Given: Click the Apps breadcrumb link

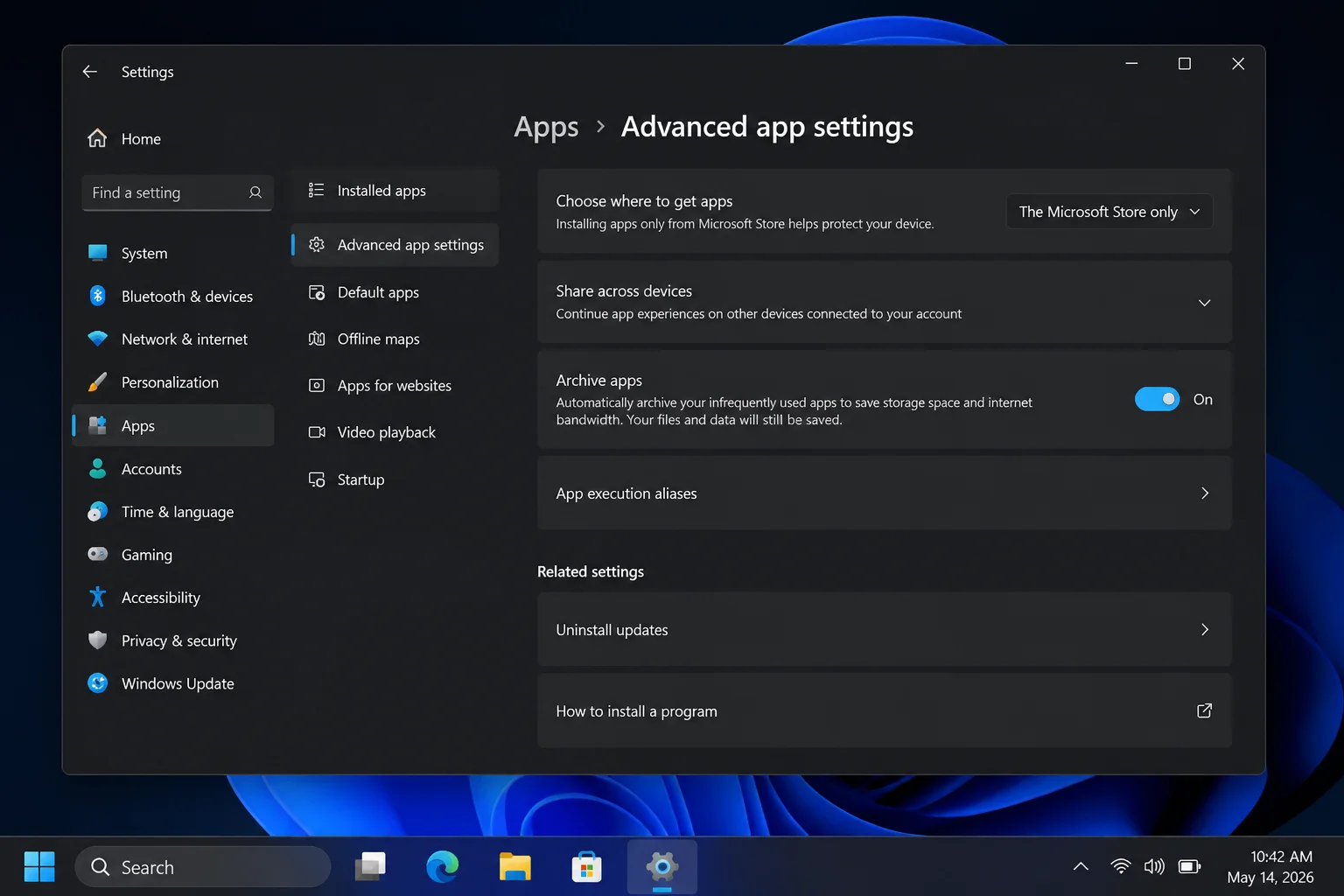Looking at the screenshot, I should [546, 128].
